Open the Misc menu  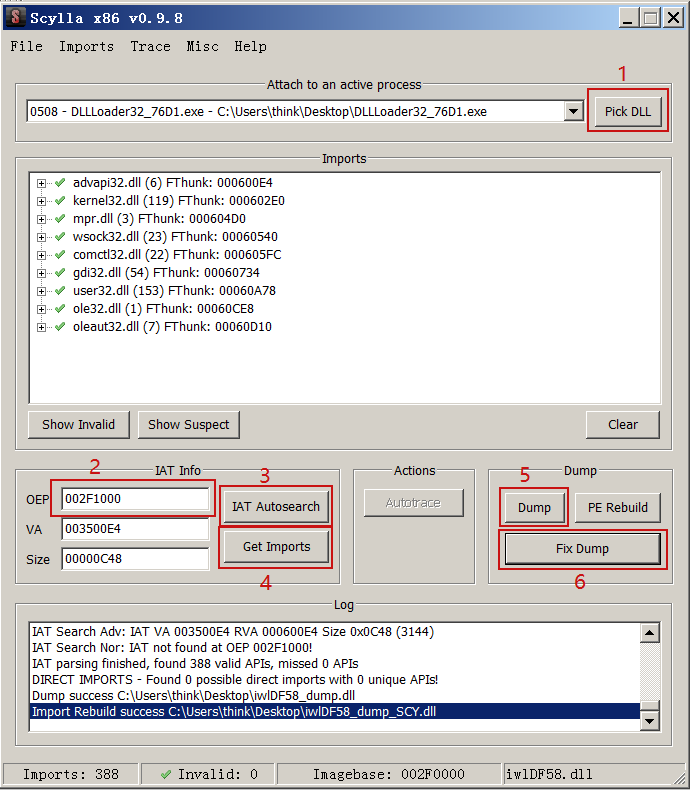coord(202,46)
